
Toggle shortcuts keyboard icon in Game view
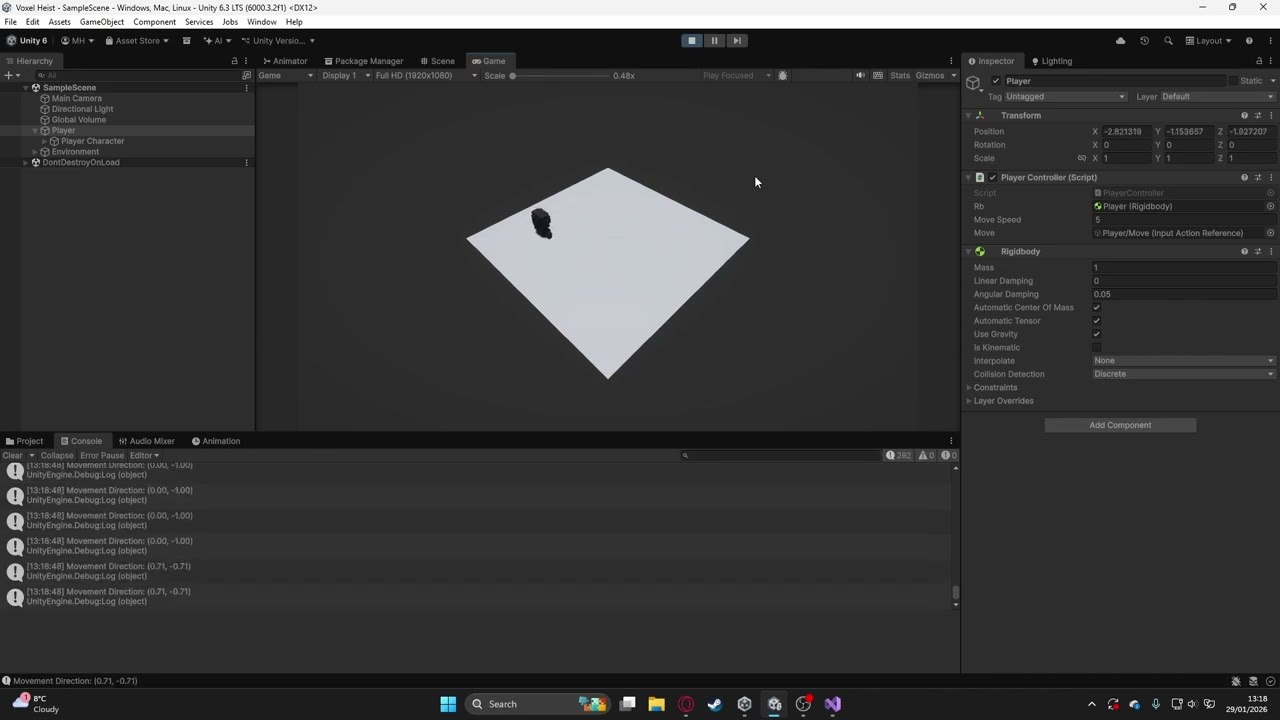(x=878, y=75)
